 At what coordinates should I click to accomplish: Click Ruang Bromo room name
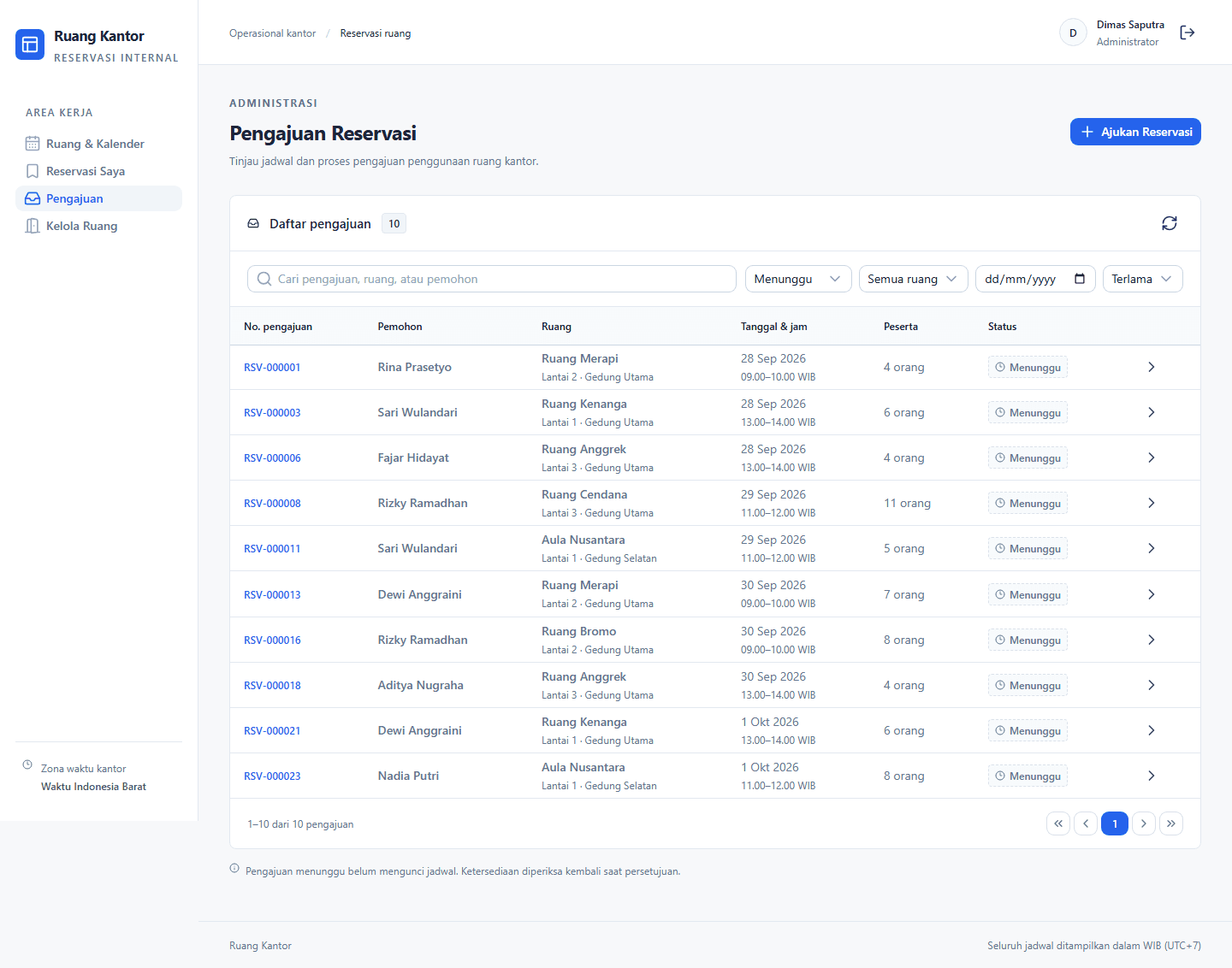pyautogui.click(x=579, y=631)
